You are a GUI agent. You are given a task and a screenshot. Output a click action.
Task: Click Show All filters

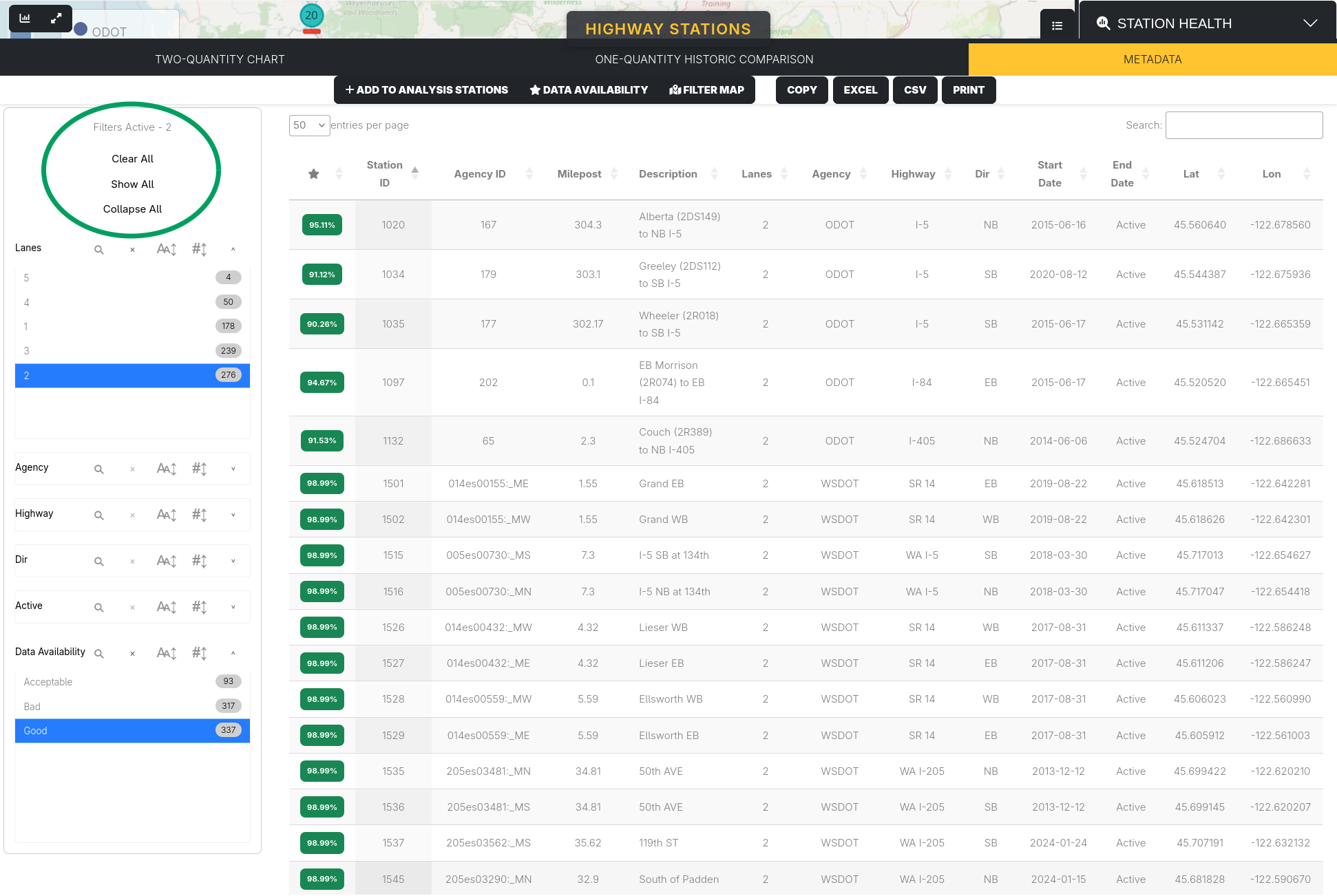132,184
